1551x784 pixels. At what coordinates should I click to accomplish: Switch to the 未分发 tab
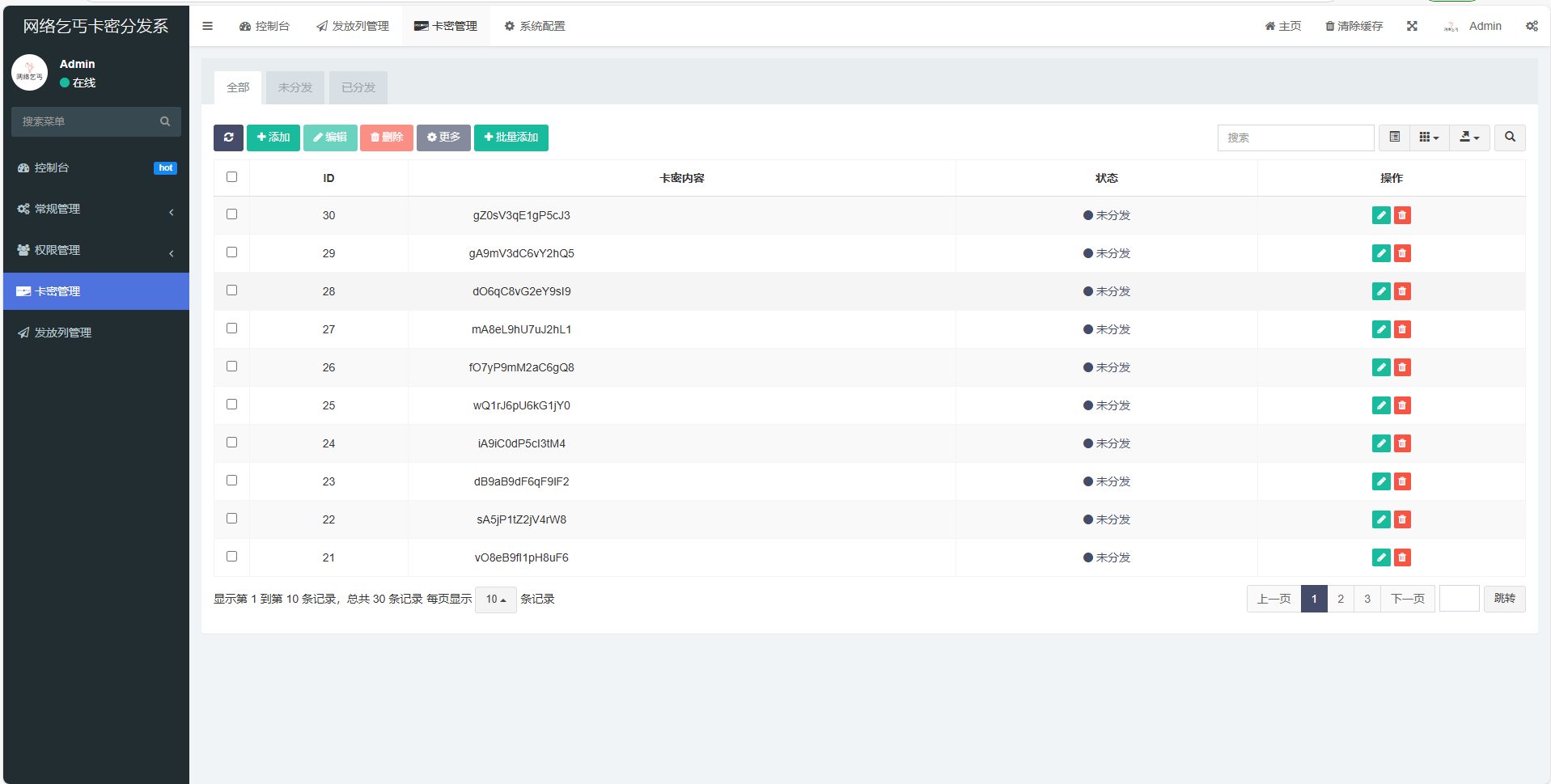tap(295, 87)
